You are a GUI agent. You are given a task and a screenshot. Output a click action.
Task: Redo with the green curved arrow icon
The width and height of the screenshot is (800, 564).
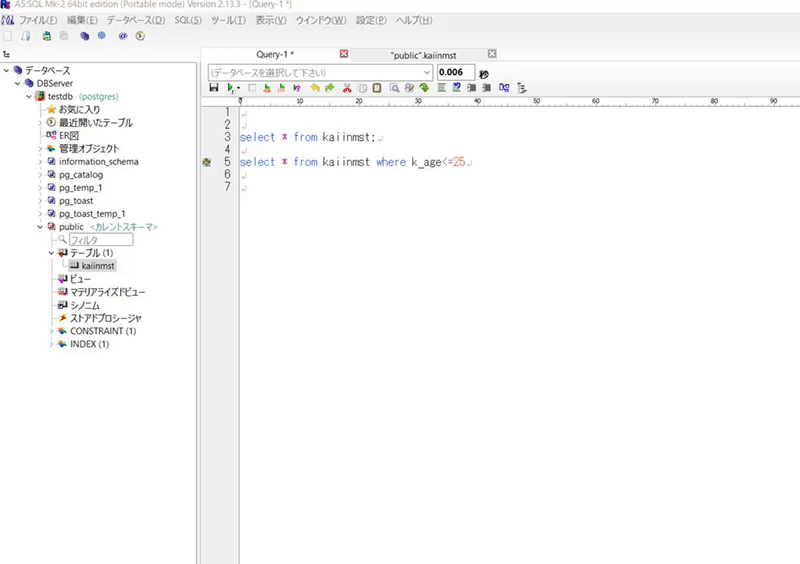330,88
